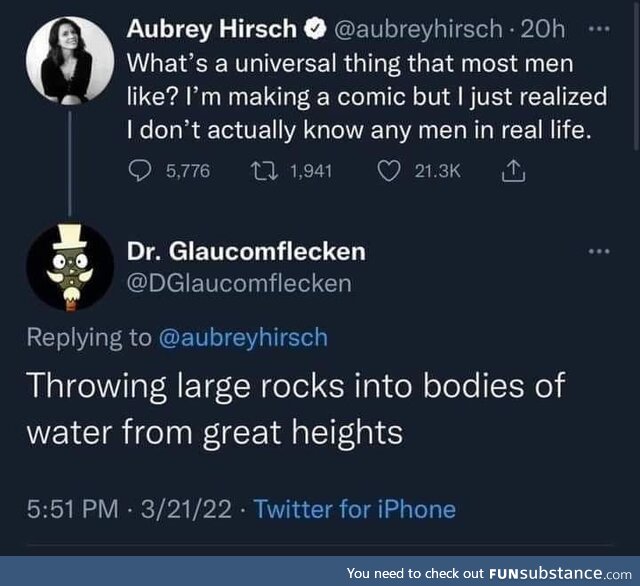The height and width of the screenshot is (586, 640).
Task: Click the 21.3K likes count
Action: pyautogui.click(x=437, y=172)
